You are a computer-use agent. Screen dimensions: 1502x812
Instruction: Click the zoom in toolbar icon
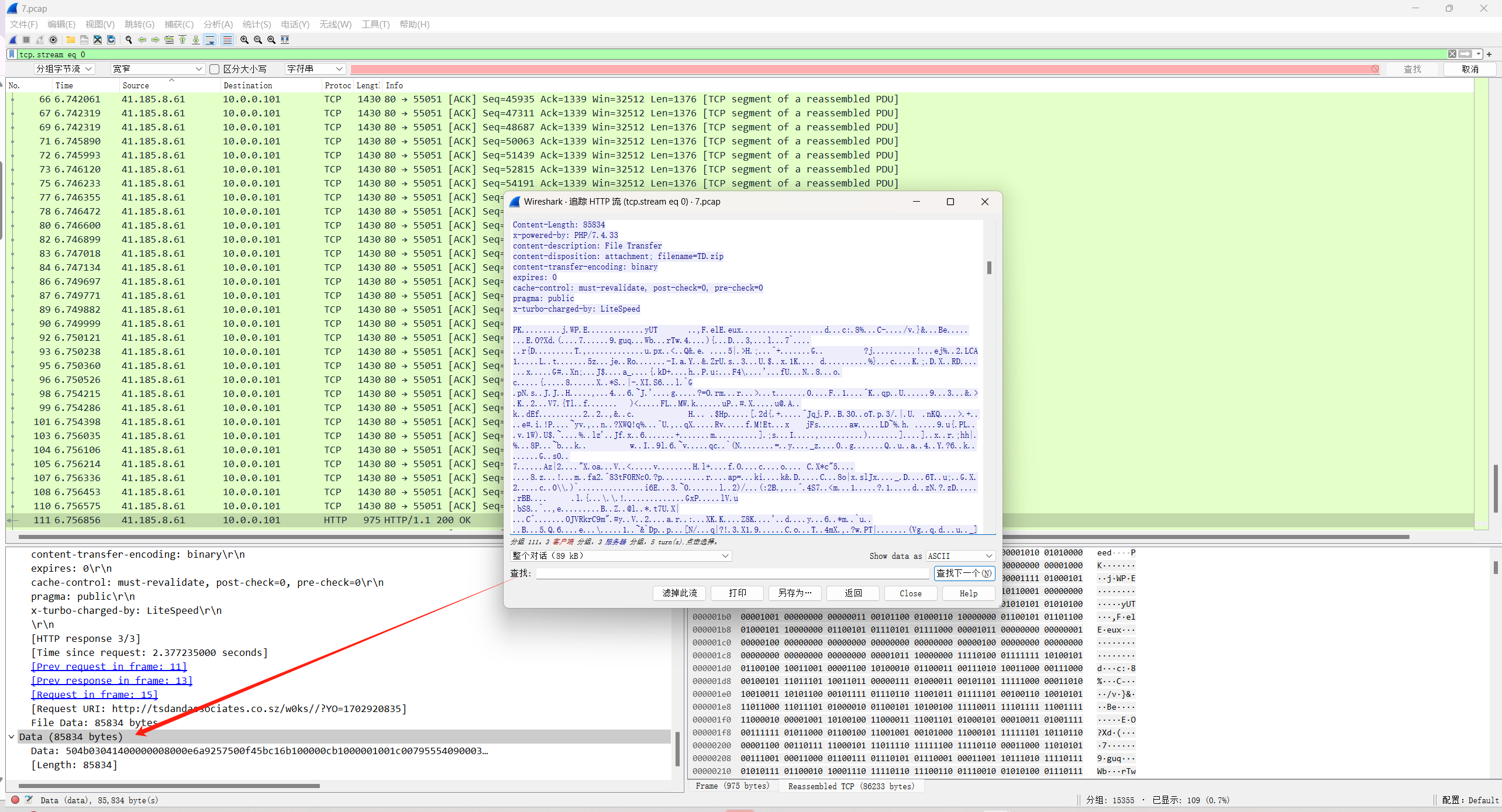click(x=244, y=40)
